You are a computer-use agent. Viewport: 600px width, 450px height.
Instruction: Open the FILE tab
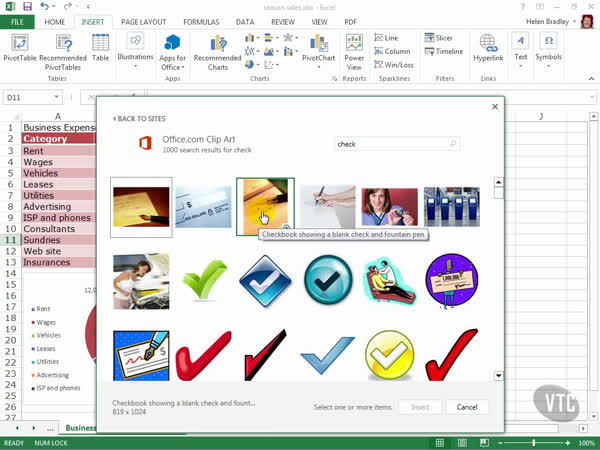(17, 22)
